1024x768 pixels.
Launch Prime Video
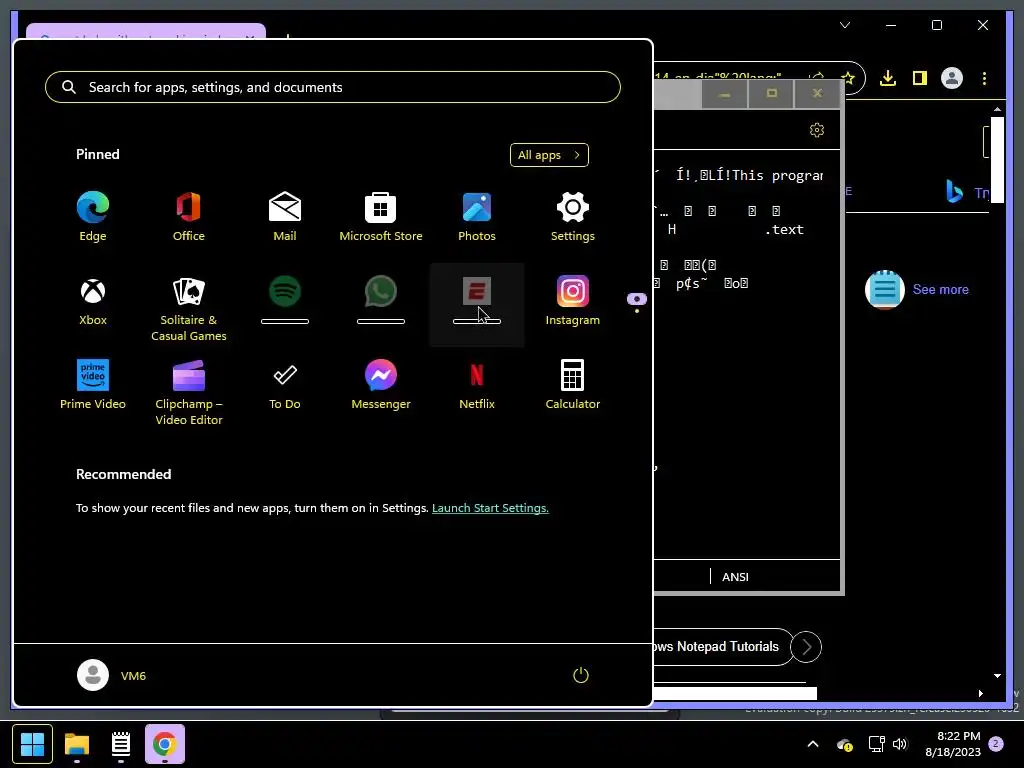pyautogui.click(x=93, y=385)
